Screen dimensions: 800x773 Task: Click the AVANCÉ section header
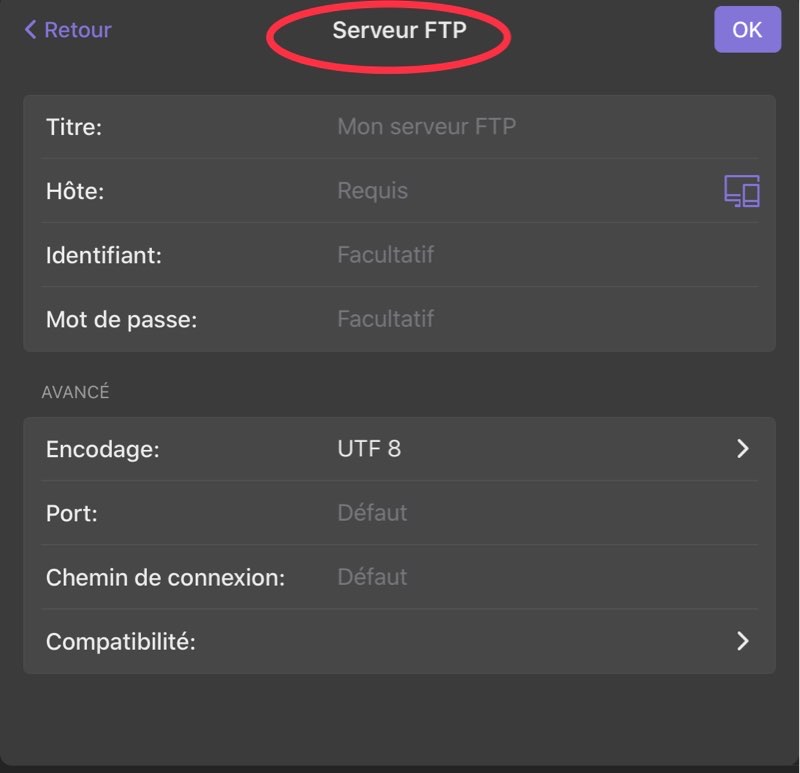[x=75, y=392]
